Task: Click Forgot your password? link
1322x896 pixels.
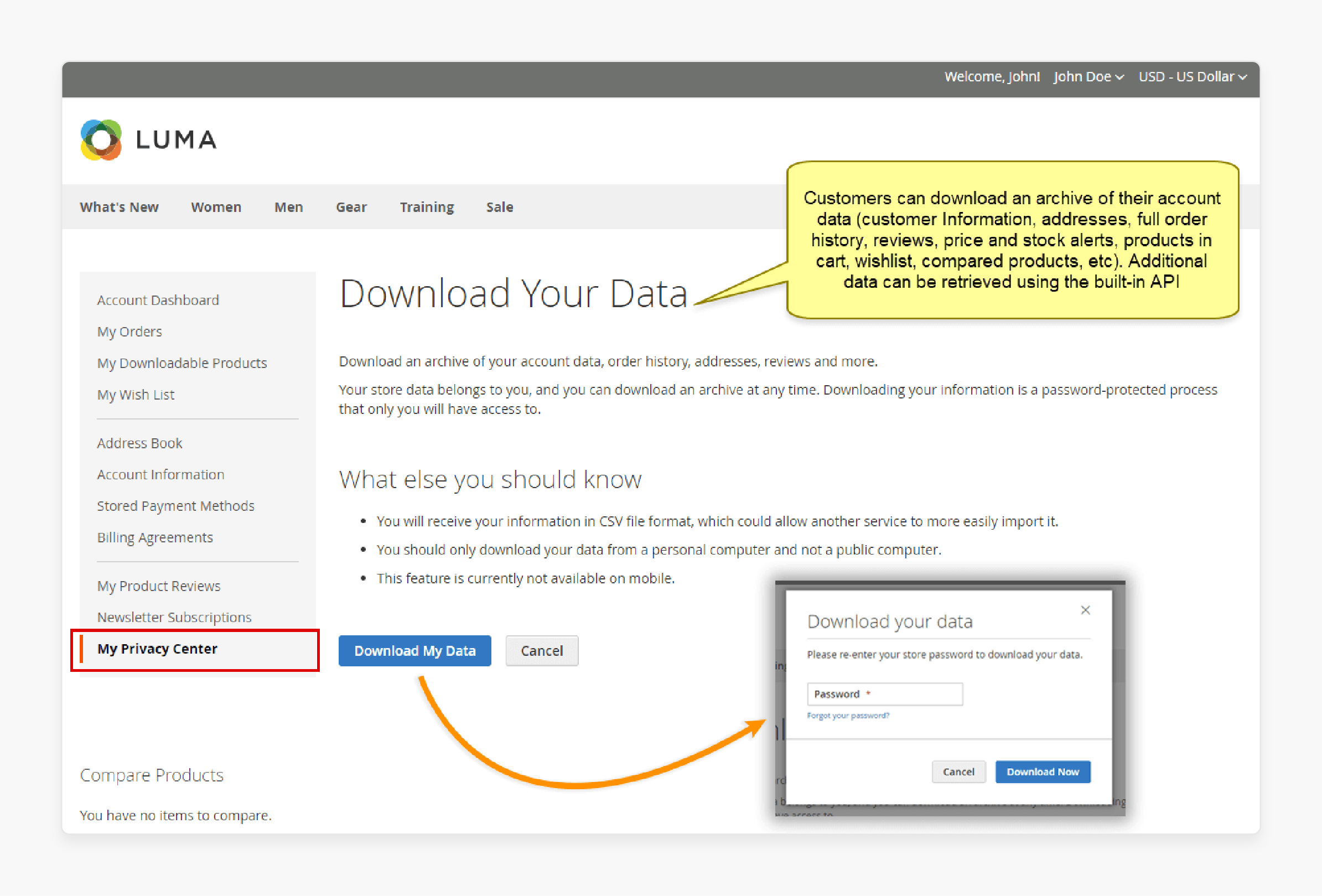Action: click(x=848, y=716)
